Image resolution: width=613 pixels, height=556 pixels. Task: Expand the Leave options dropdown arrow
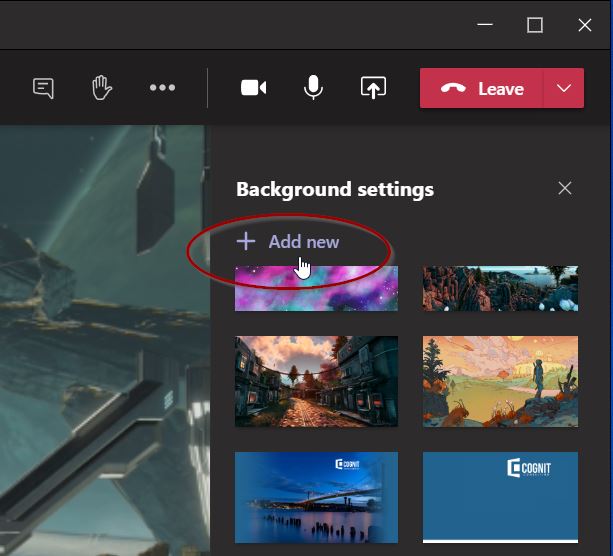(x=564, y=89)
